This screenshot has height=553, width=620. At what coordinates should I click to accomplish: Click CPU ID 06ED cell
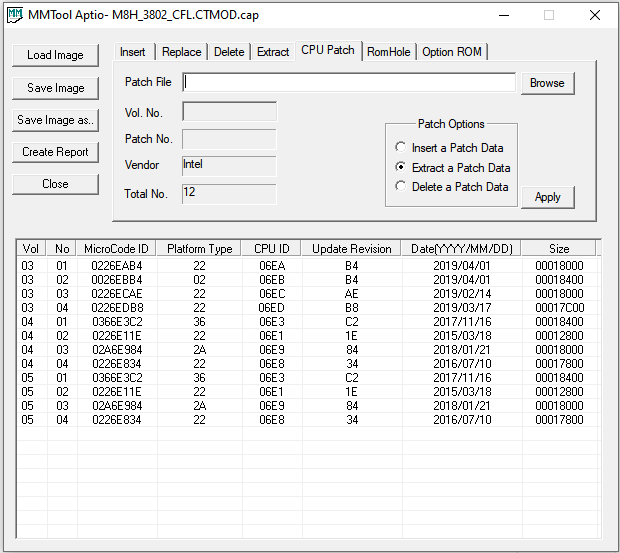pyautogui.click(x=272, y=308)
